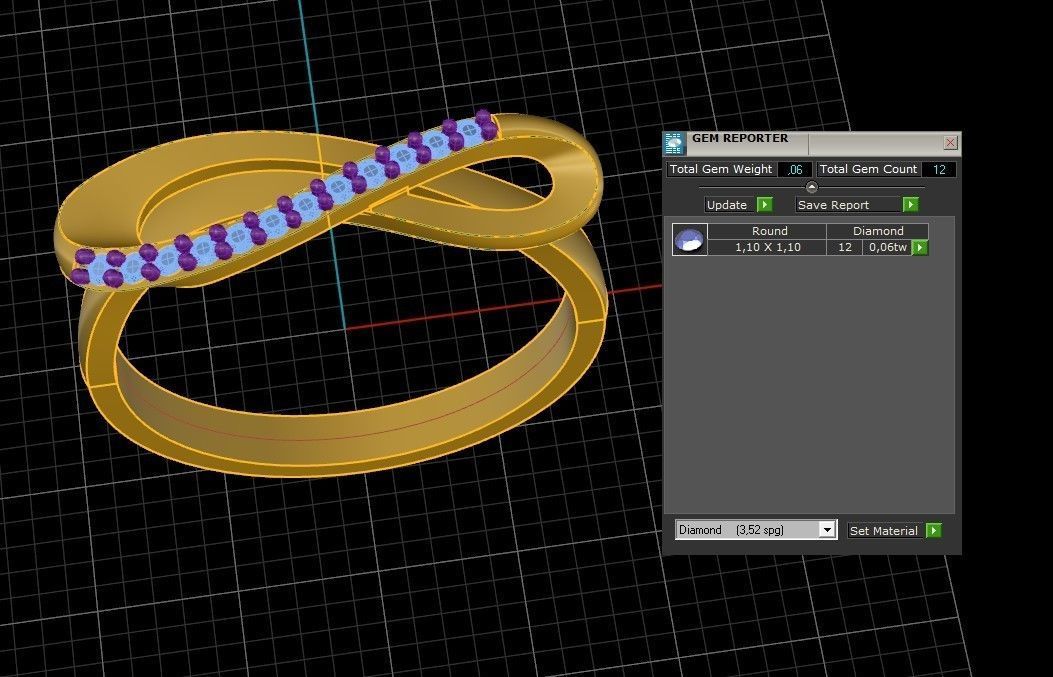Collapse the panel with the round arrow toggle

pos(811,187)
